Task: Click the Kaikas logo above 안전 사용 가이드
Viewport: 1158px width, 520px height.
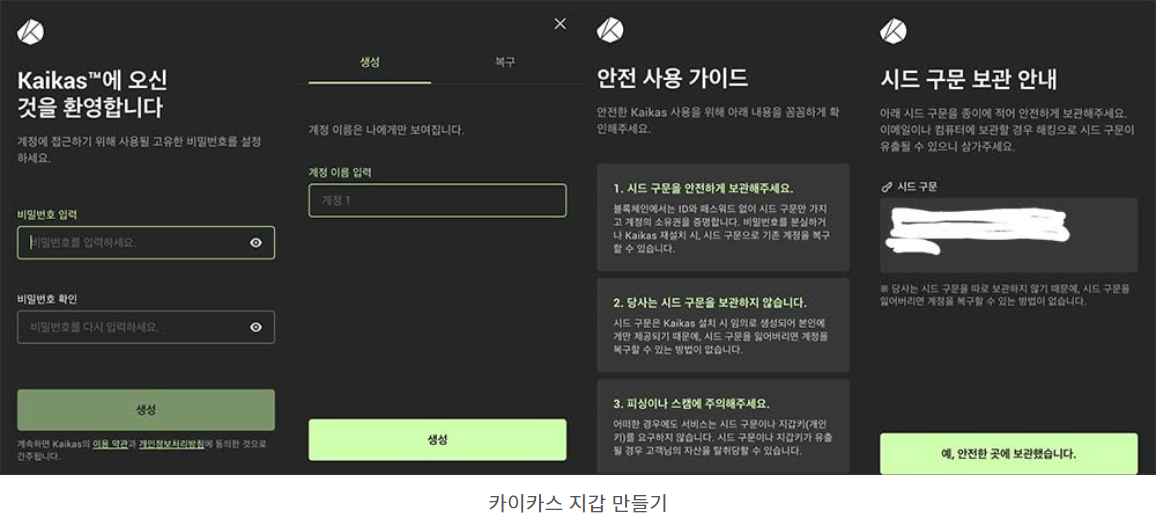Action: pyautogui.click(x=610, y=30)
